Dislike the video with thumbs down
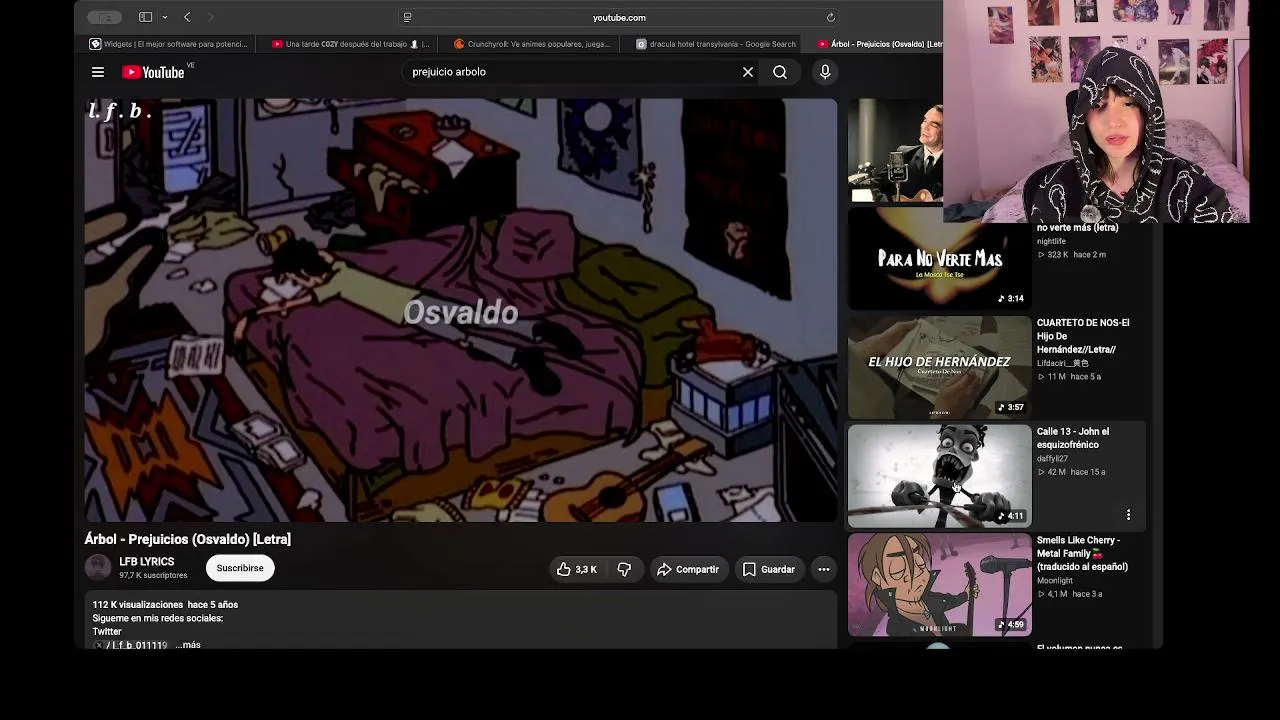This screenshot has width=1280, height=720. pyautogui.click(x=624, y=569)
